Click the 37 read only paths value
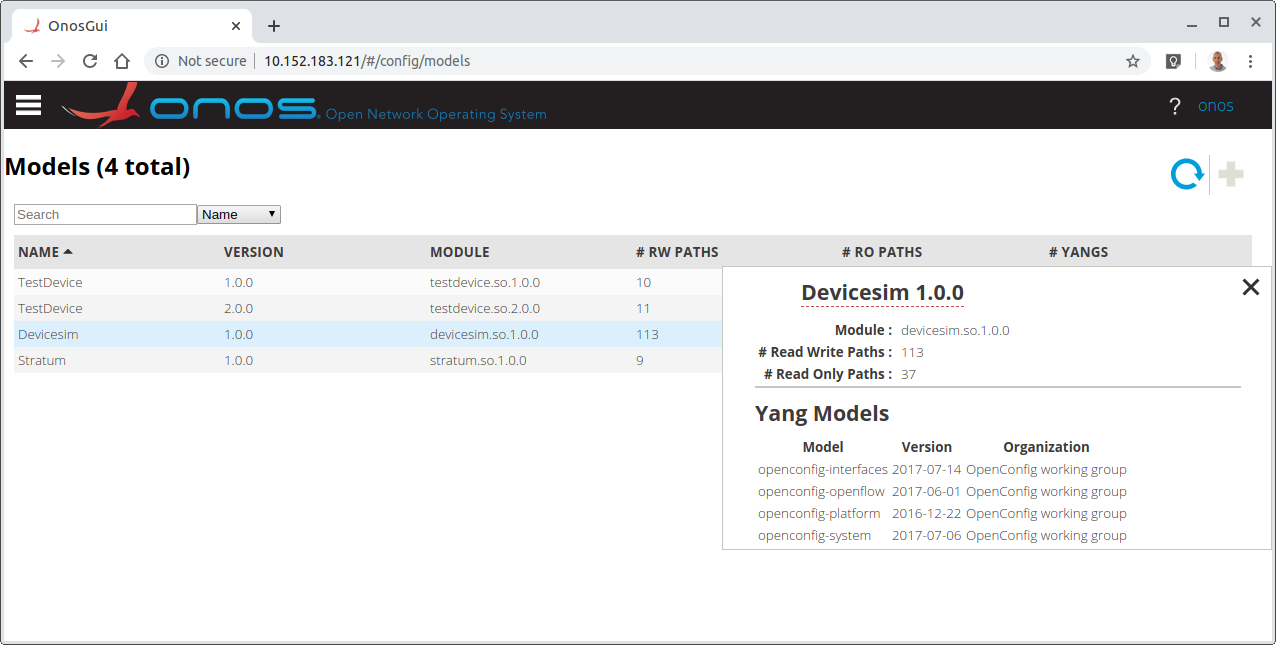 coord(908,375)
